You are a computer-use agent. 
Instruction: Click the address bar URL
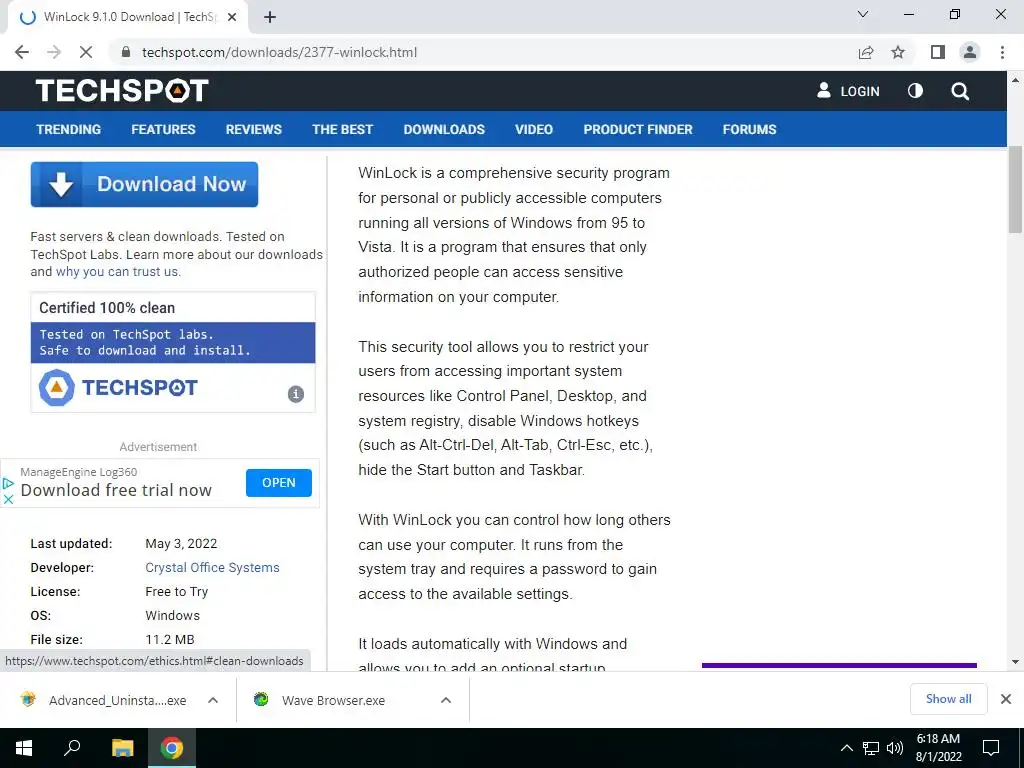280,52
